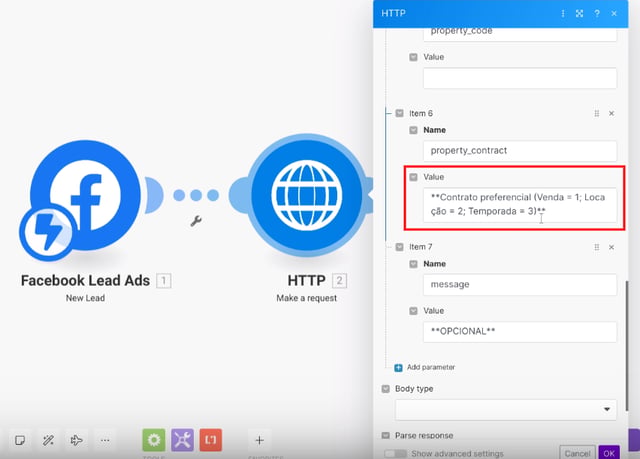Open the purple Flow control icon
The image size is (640, 459).
pos(182,440)
